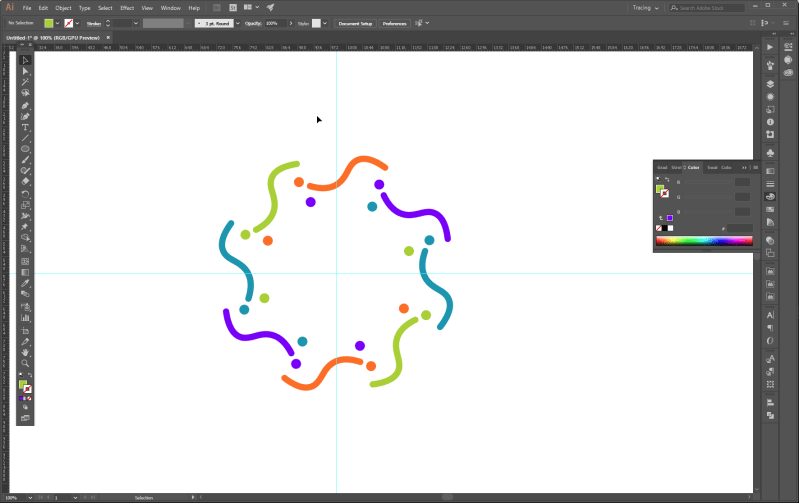
Task: Select the Column Graph tool
Action: [25, 317]
